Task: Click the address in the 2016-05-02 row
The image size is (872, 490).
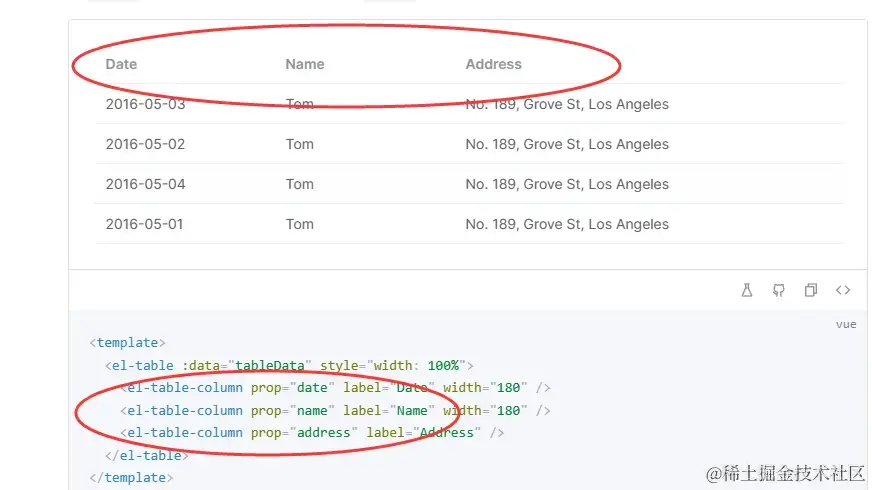Action: point(567,145)
